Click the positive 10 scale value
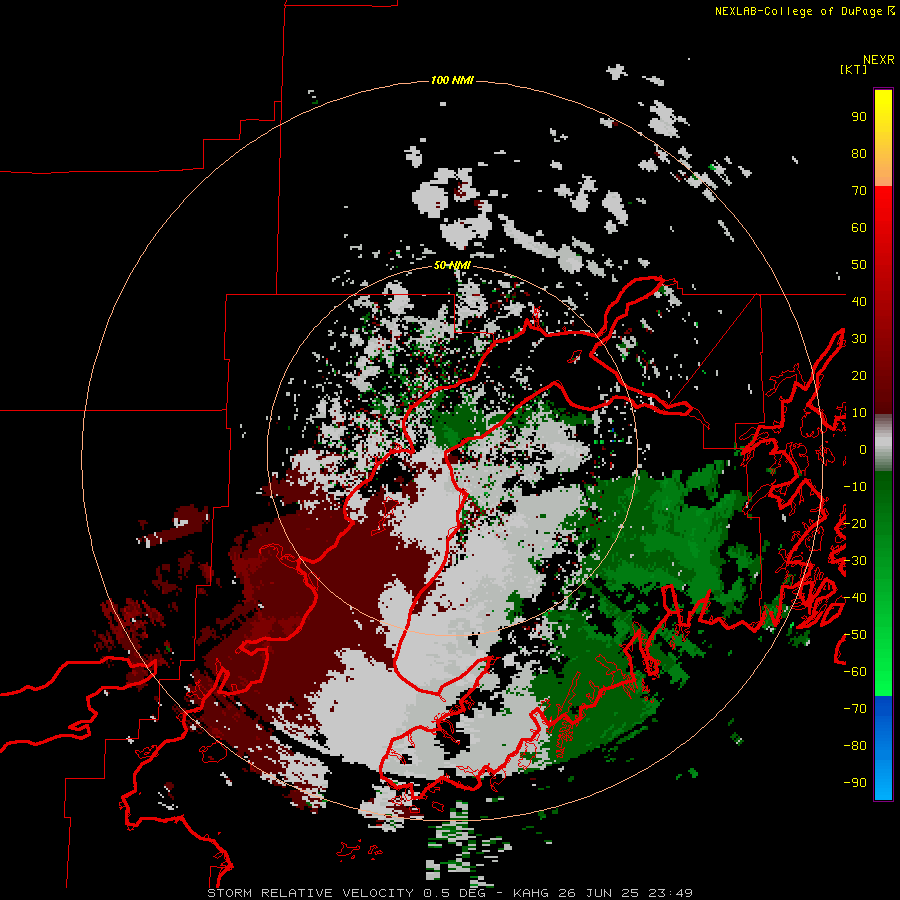900x900 pixels. coord(859,413)
